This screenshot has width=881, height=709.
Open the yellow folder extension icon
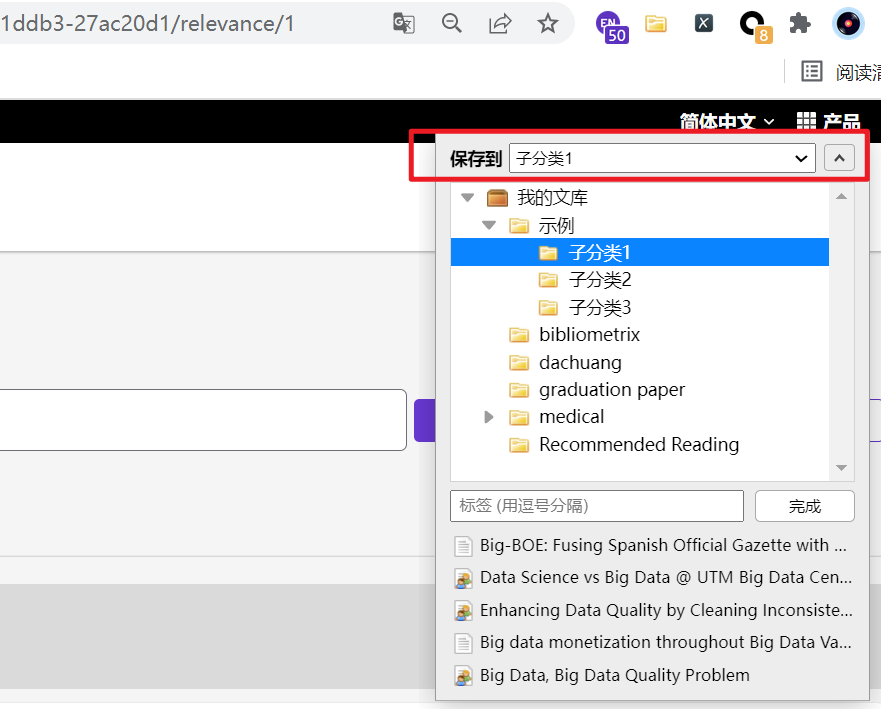click(656, 24)
